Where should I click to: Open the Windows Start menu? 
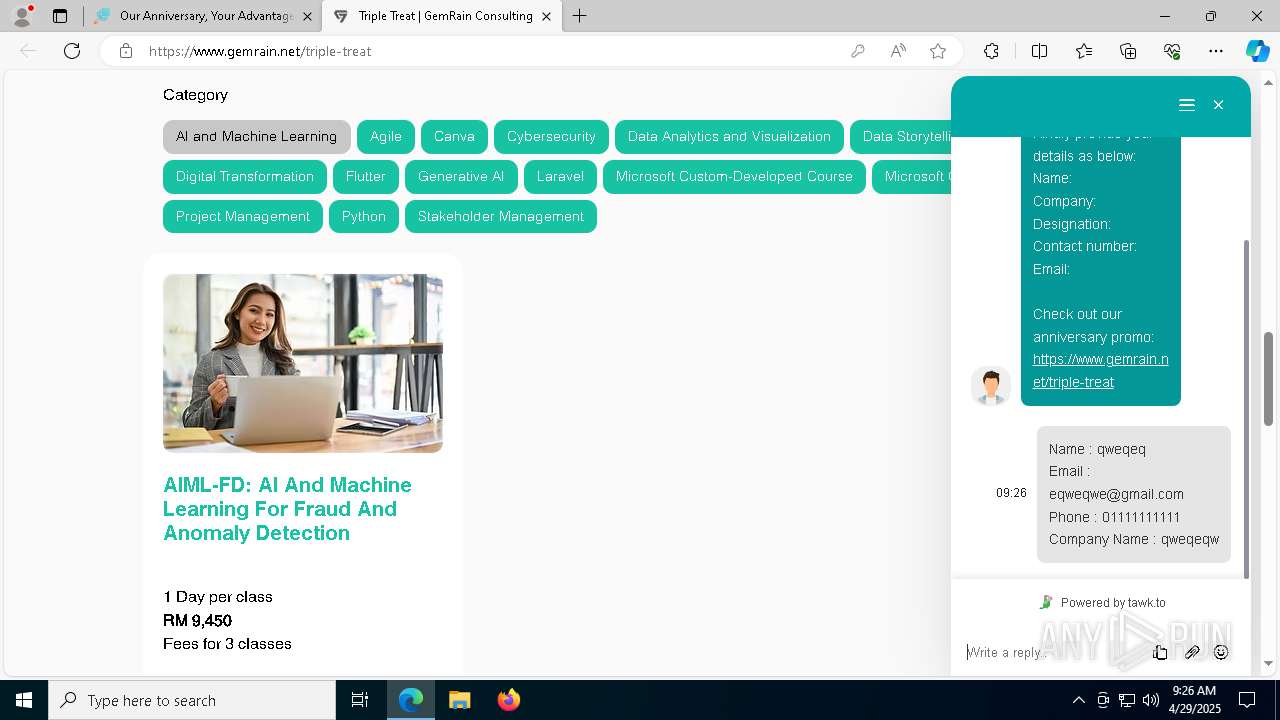click(24, 700)
